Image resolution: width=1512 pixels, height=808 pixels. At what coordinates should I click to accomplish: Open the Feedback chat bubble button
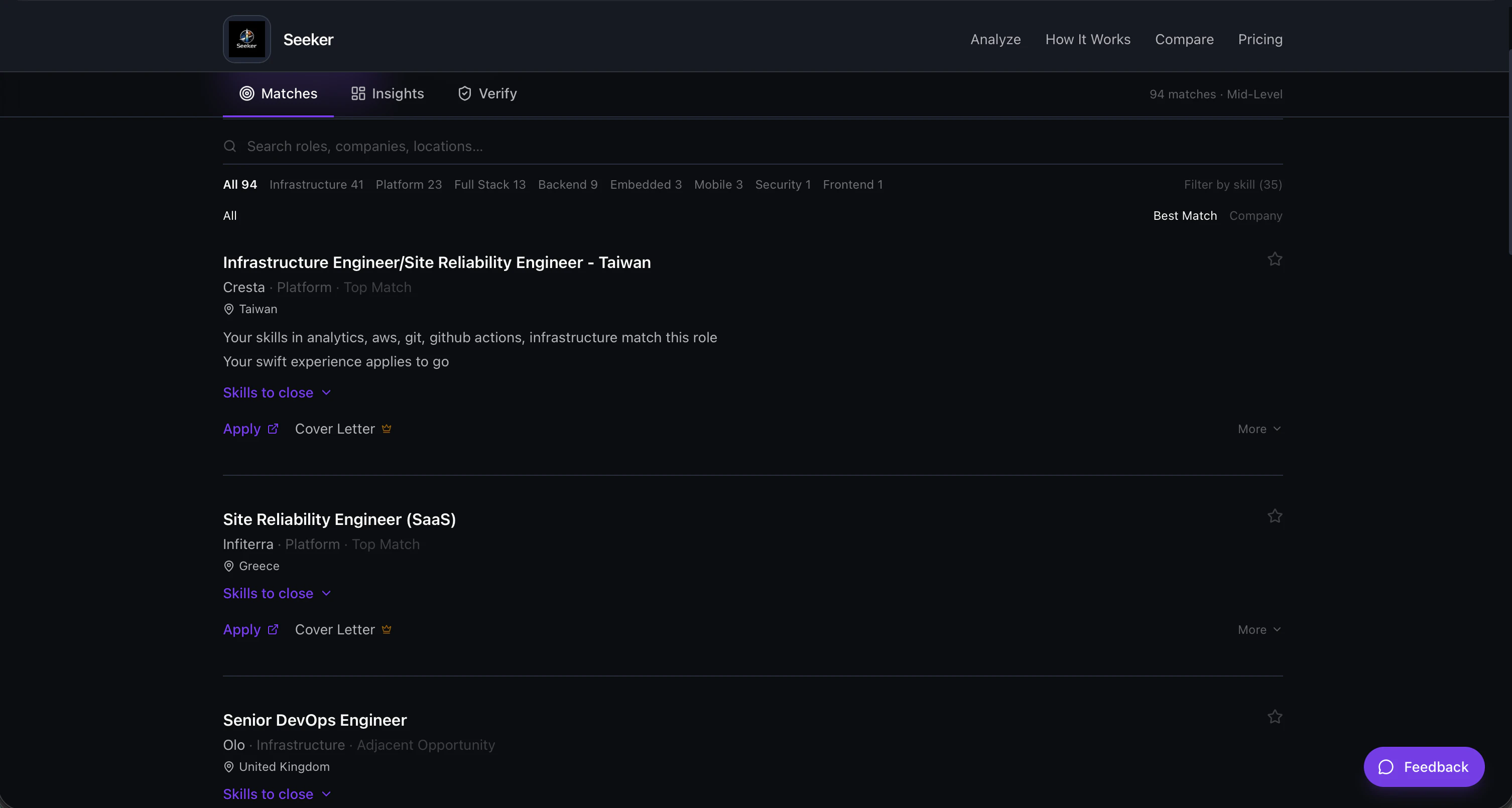[x=1423, y=766]
